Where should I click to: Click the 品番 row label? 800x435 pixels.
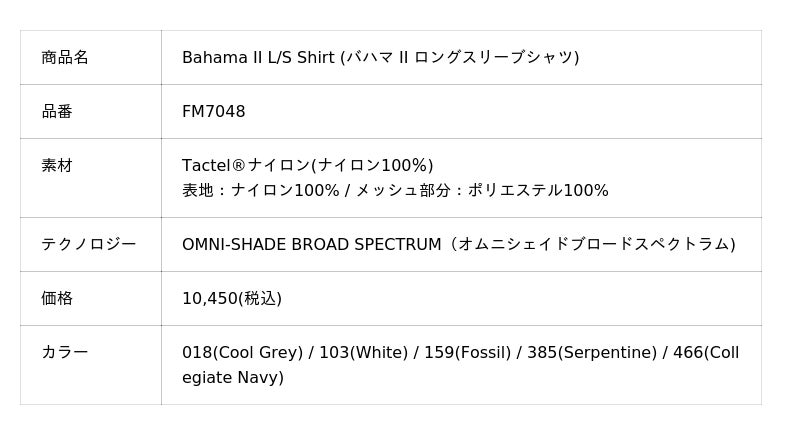pos(57,111)
